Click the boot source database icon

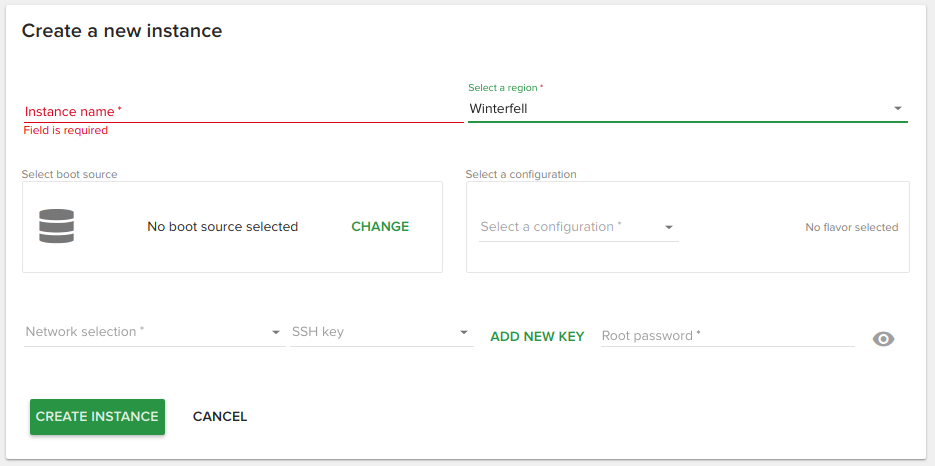coord(57,227)
